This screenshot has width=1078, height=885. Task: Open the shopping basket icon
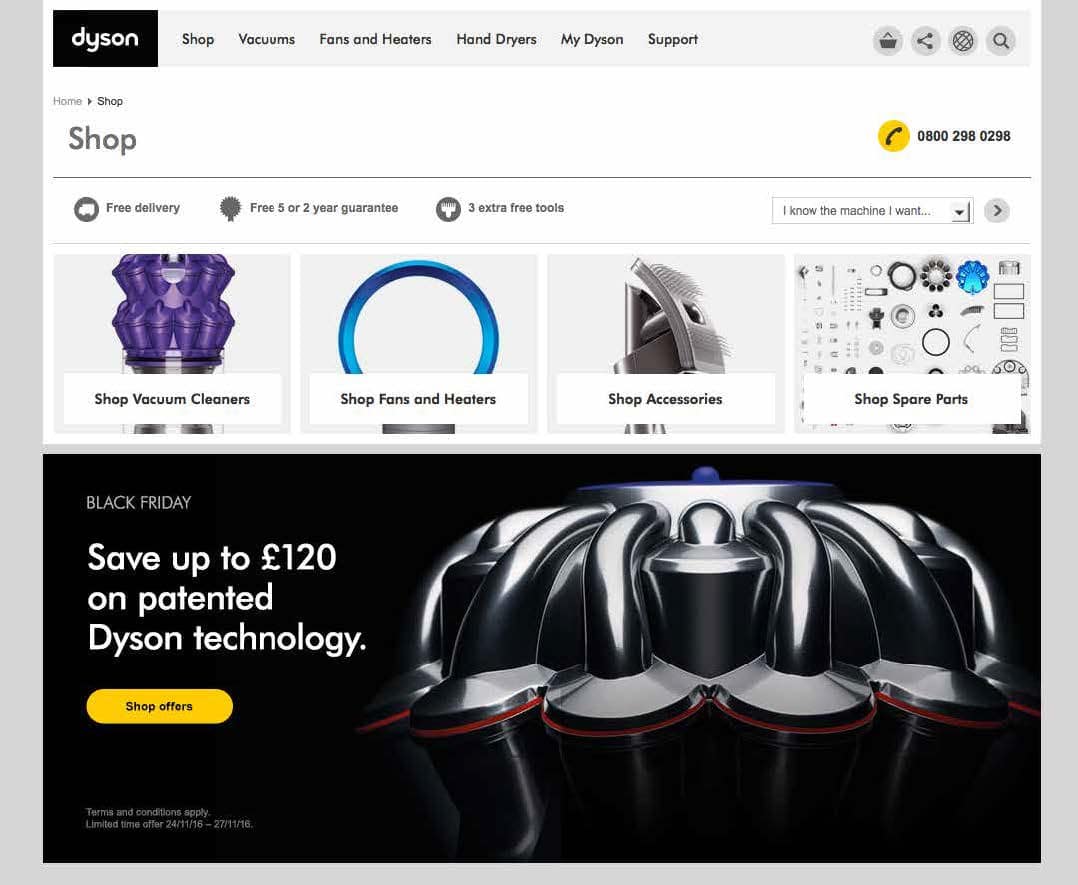point(888,41)
